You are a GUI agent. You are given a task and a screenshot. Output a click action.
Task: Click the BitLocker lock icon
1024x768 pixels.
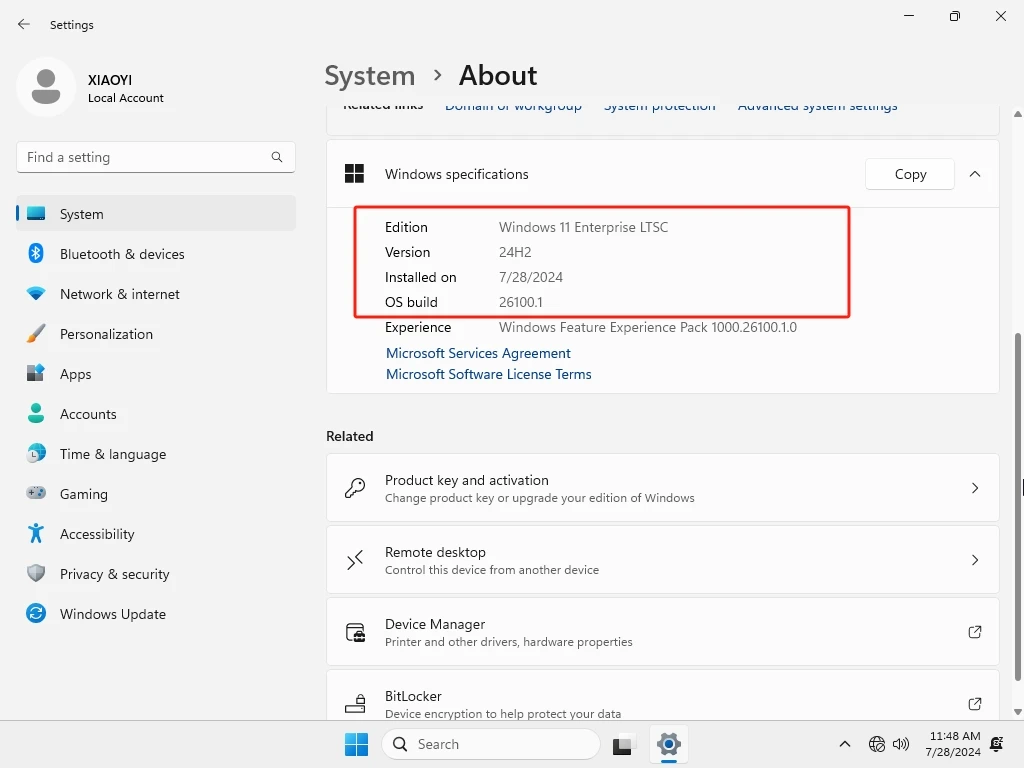coord(355,703)
